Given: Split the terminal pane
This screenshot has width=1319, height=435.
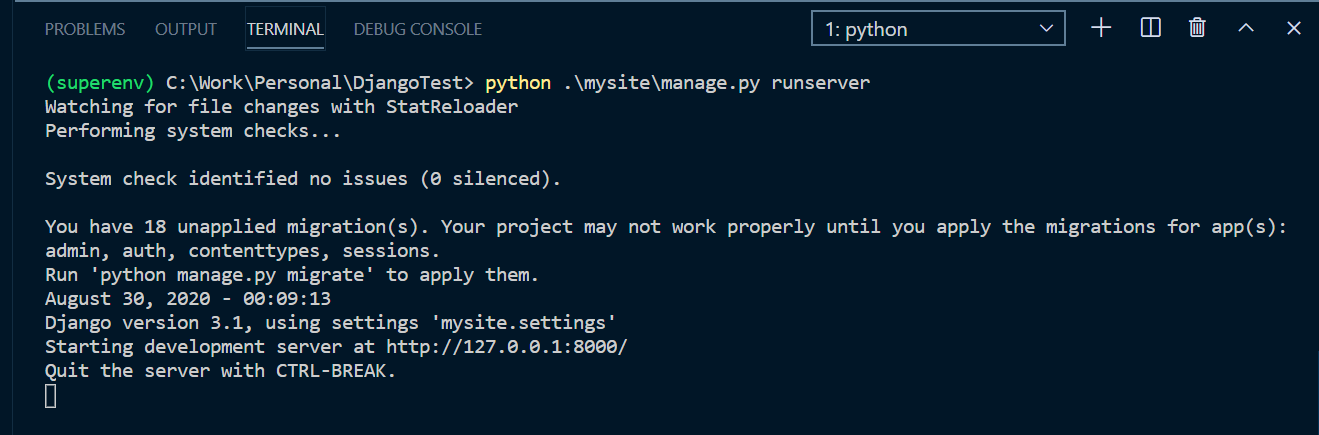Looking at the screenshot, I should pos(1150,28).
